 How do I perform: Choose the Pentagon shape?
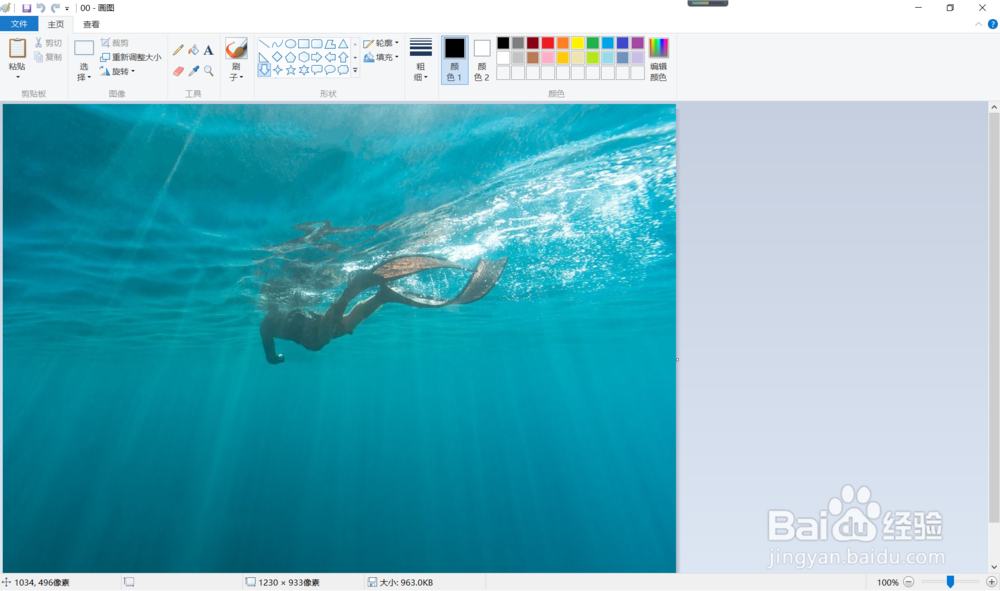pyautogui.click(x=290, y=57)
